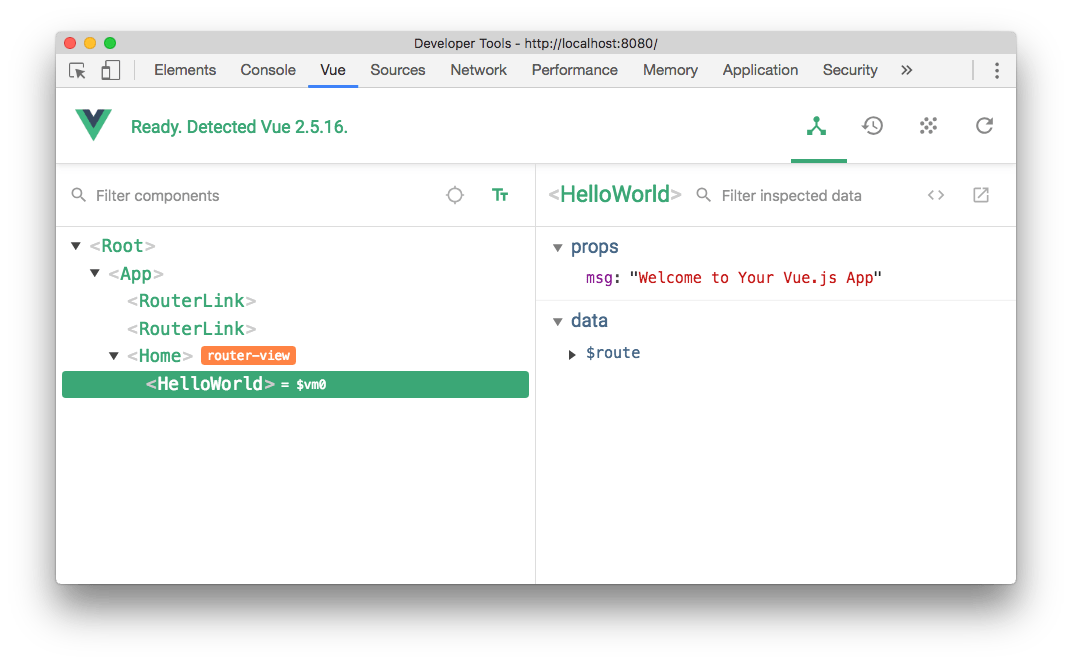The height and width of the screenshot is (664, 1072).
Task: Toggle component name formatting with Tt icon
Action: pyautogui.click(x=500, y=196)
